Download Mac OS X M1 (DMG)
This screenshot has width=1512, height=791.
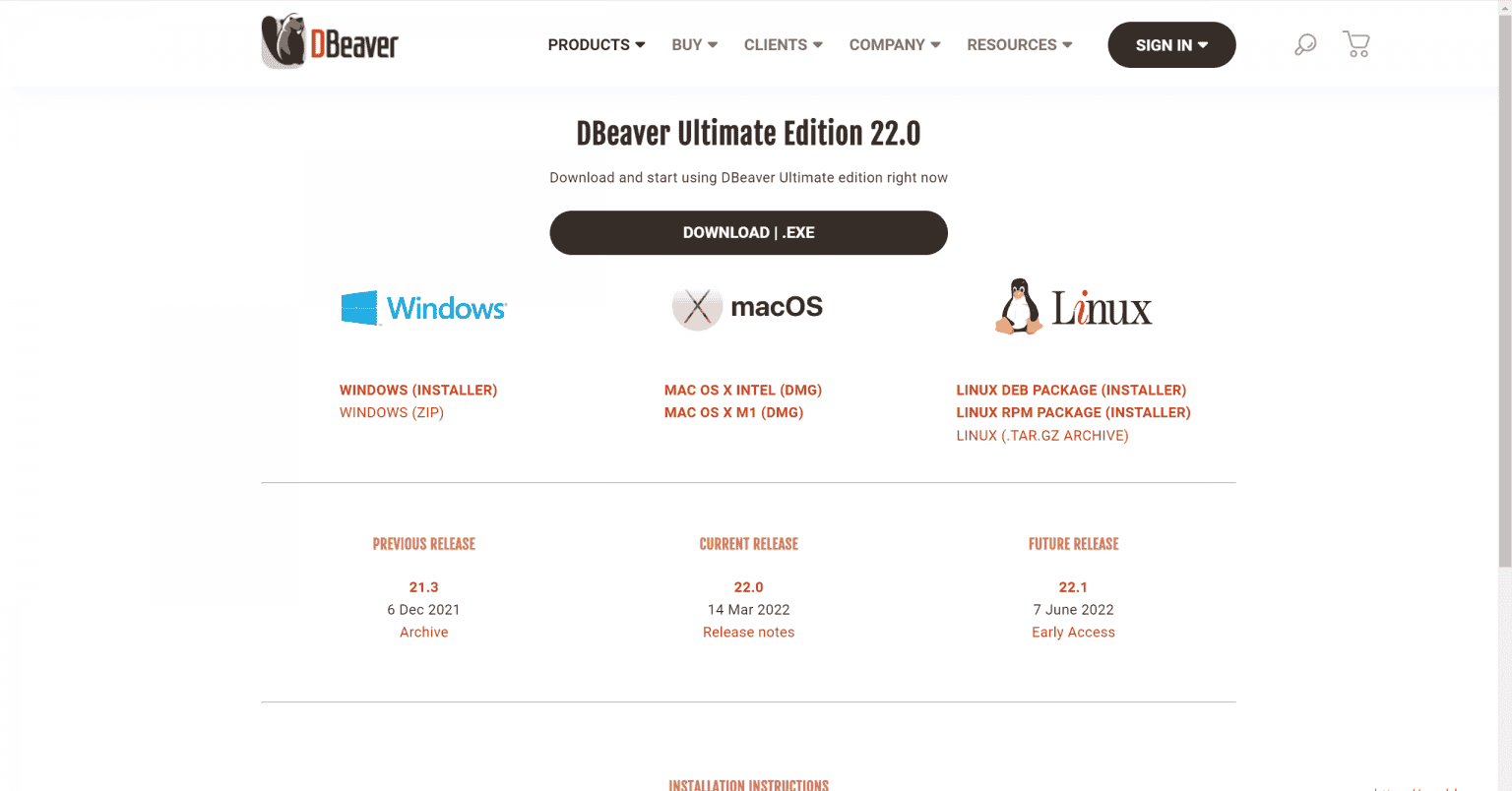(733, 413)
